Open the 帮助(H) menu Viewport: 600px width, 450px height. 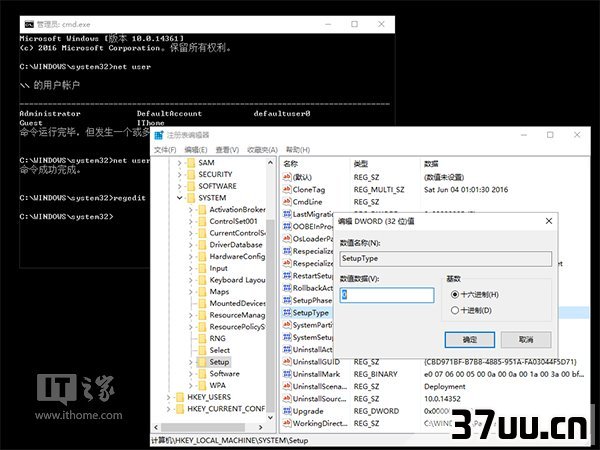298,150
